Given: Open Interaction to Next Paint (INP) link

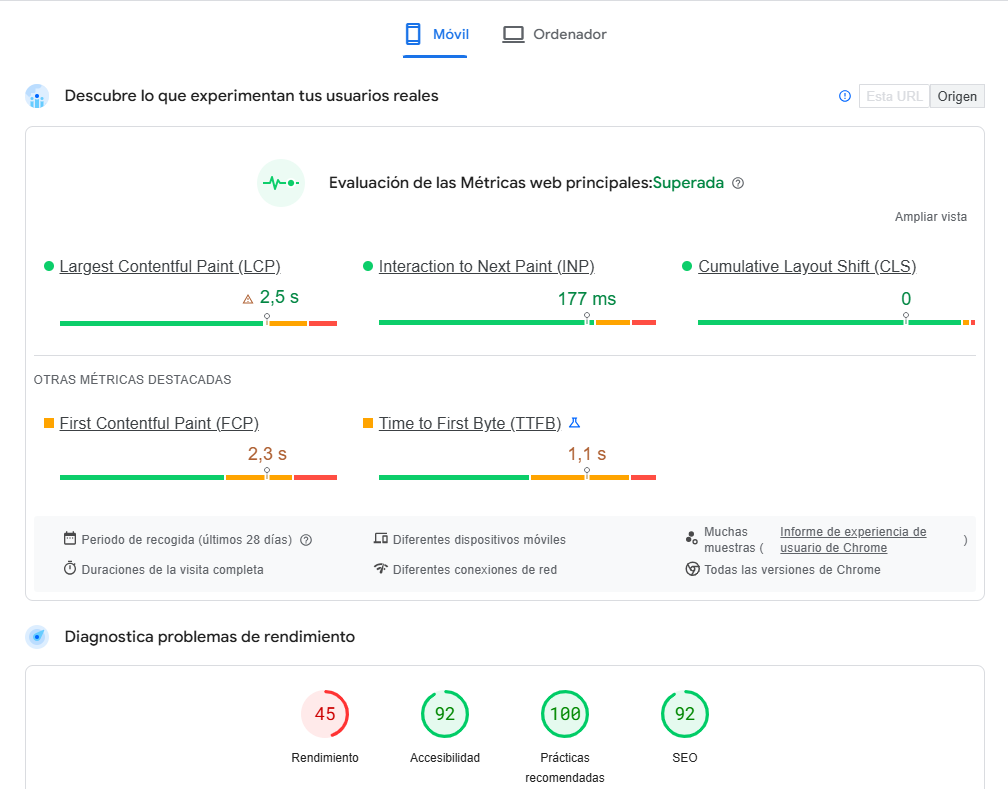Looking at the screenshot, I should 486,266.
